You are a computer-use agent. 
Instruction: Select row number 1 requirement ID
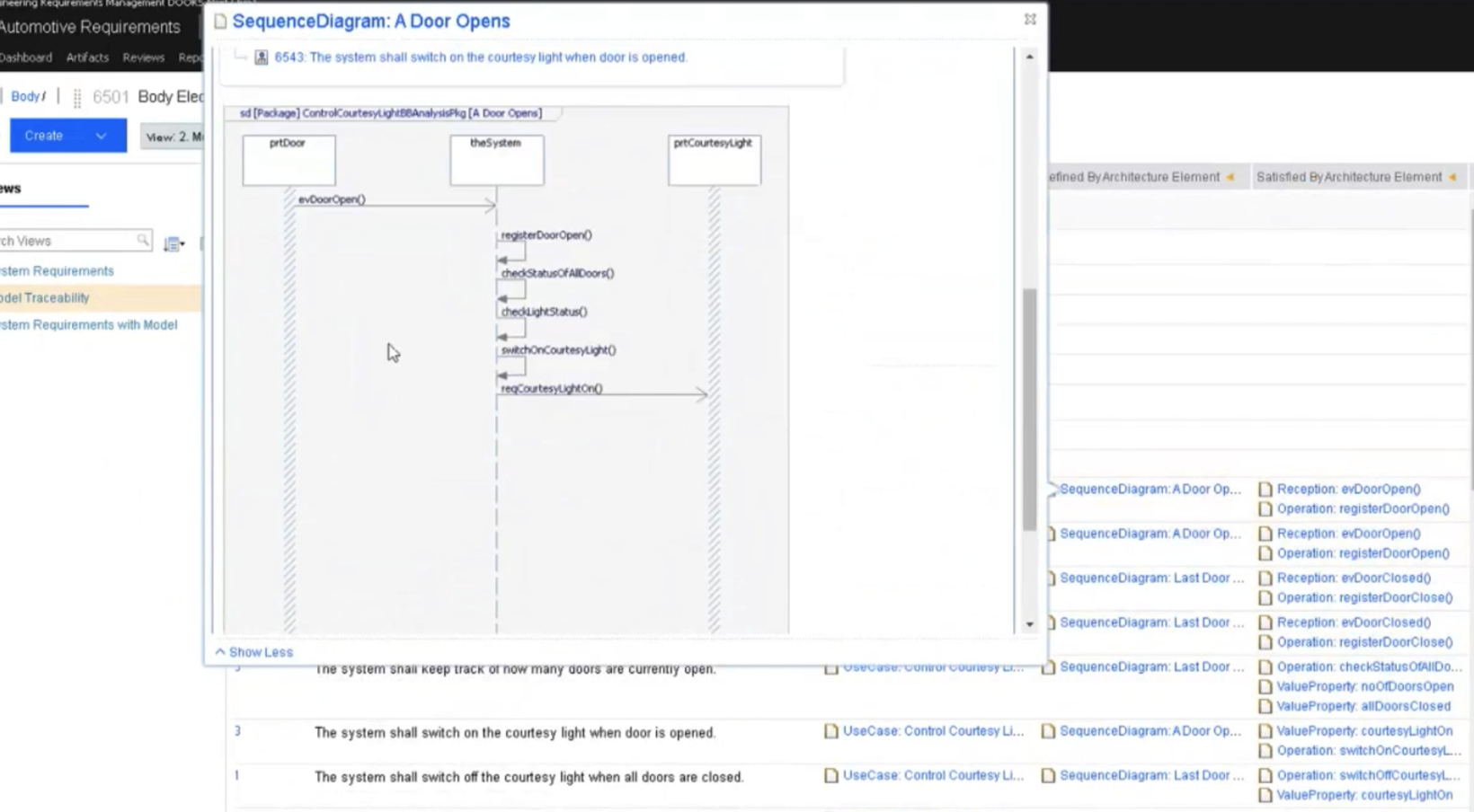tap(237, 775)
